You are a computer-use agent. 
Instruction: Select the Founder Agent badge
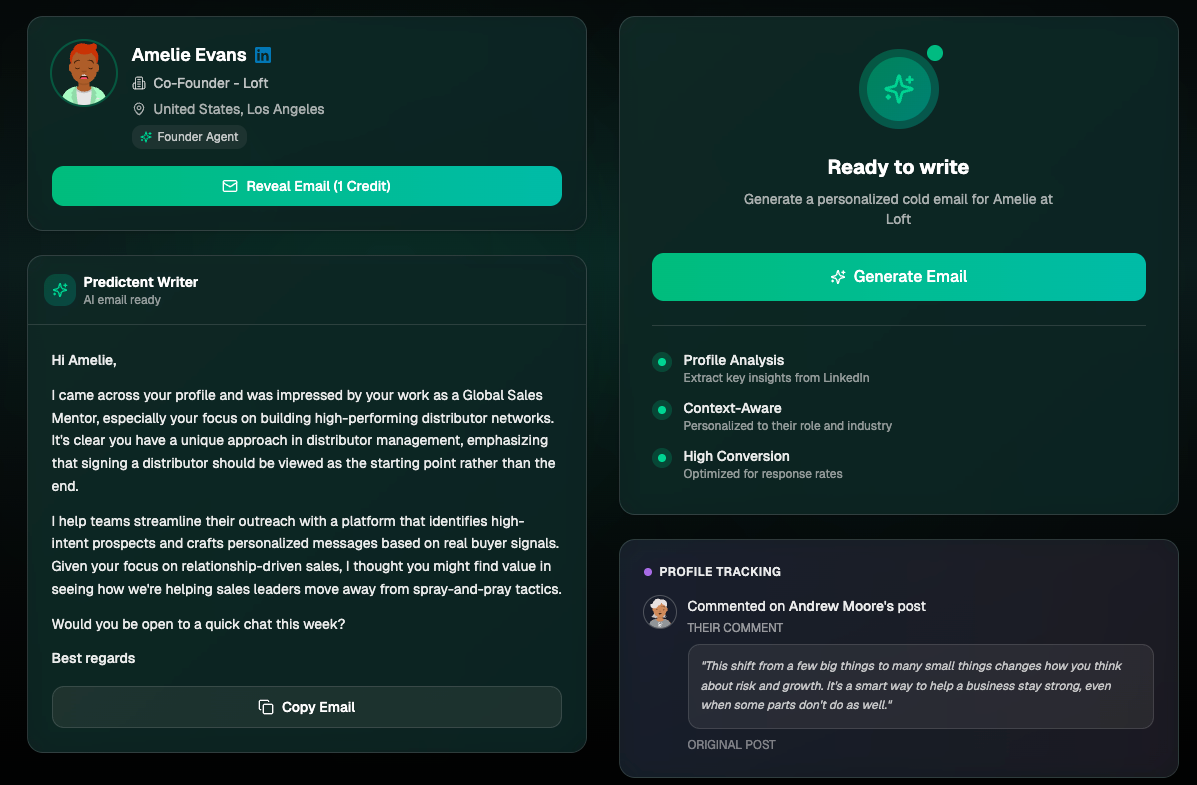[x=189, y=137]
